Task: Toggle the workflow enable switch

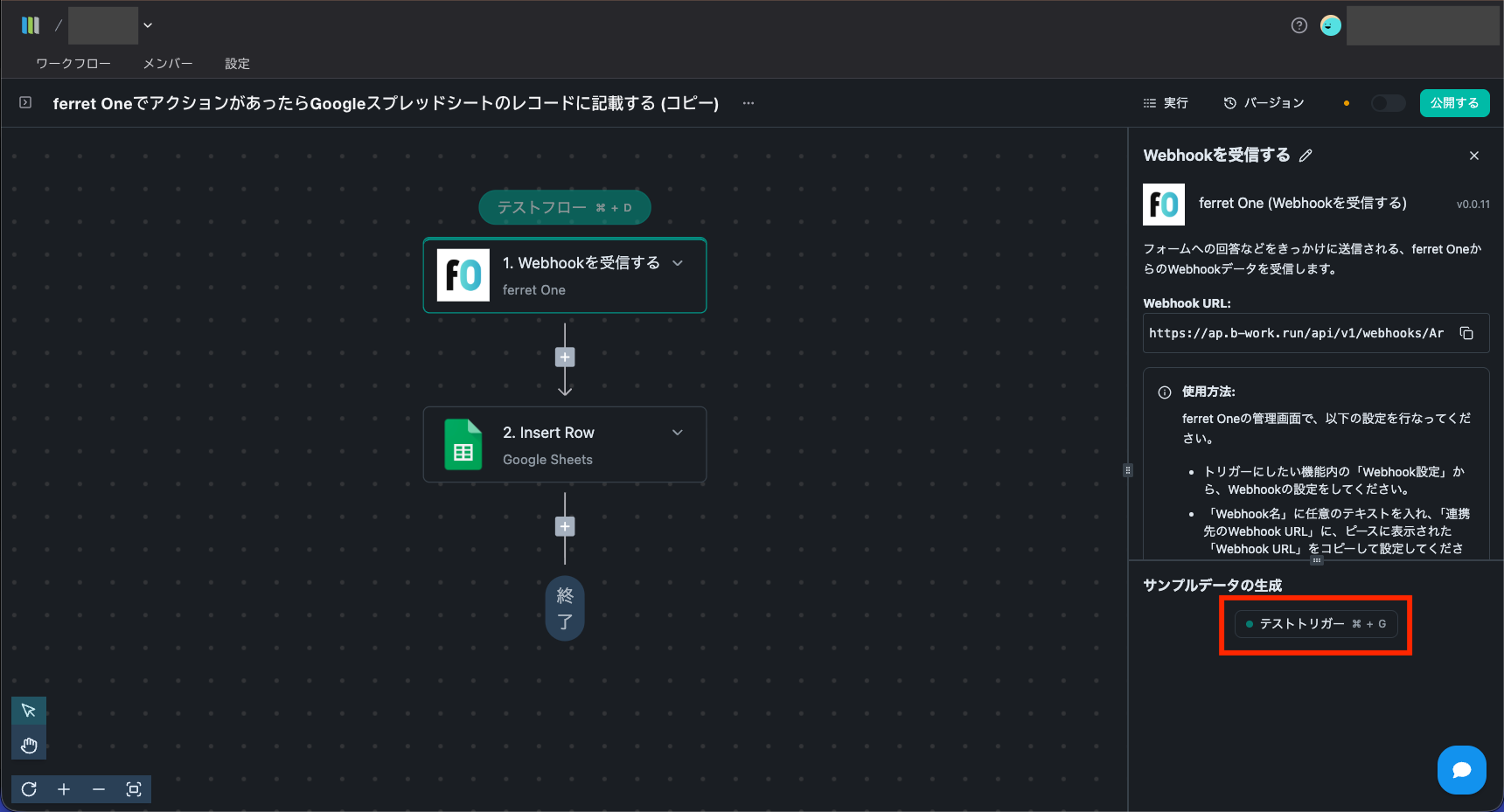Action: (1388, 103)
